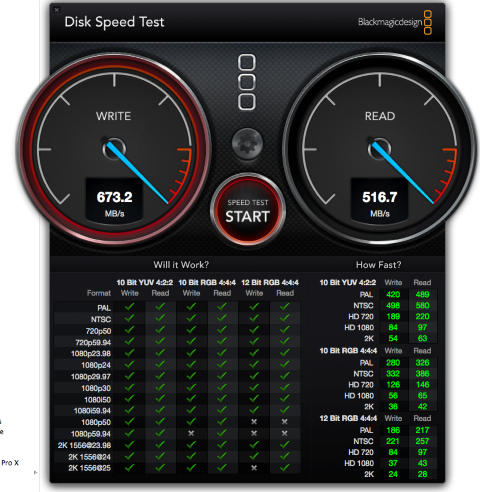This screenshot has height=492, width=480.
Task: Click the 12 Bit RGB 2K read value 28
Action: point(422,474)
